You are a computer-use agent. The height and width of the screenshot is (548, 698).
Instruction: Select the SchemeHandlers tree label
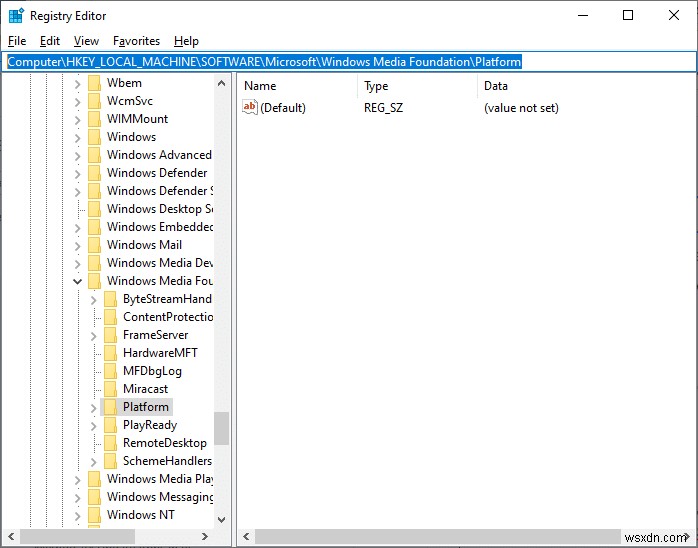pos(167,461)
